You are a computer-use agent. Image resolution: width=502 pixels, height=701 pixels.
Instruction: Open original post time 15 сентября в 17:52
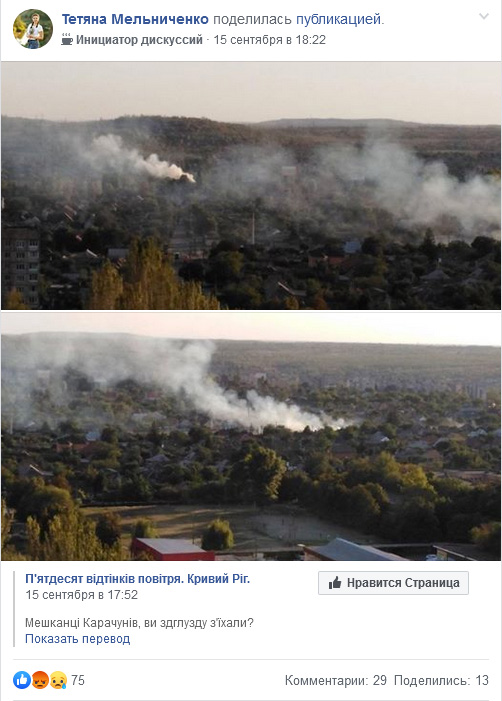coord(81,595)
